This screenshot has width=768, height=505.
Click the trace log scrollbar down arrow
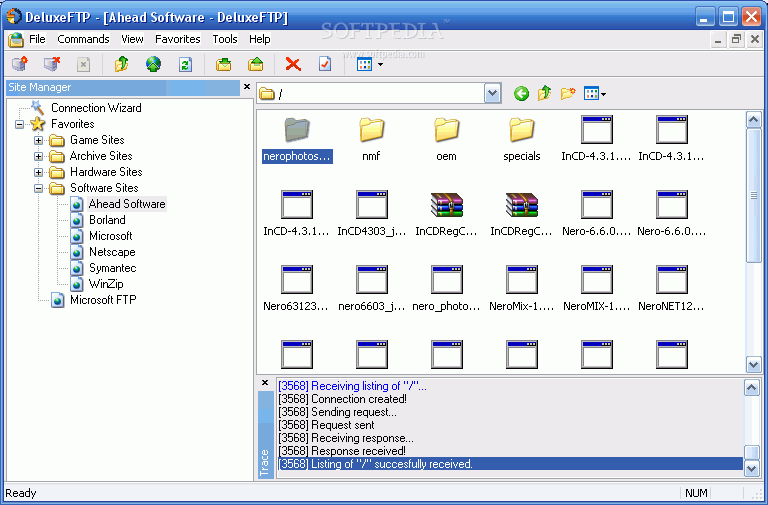point(751,469)
